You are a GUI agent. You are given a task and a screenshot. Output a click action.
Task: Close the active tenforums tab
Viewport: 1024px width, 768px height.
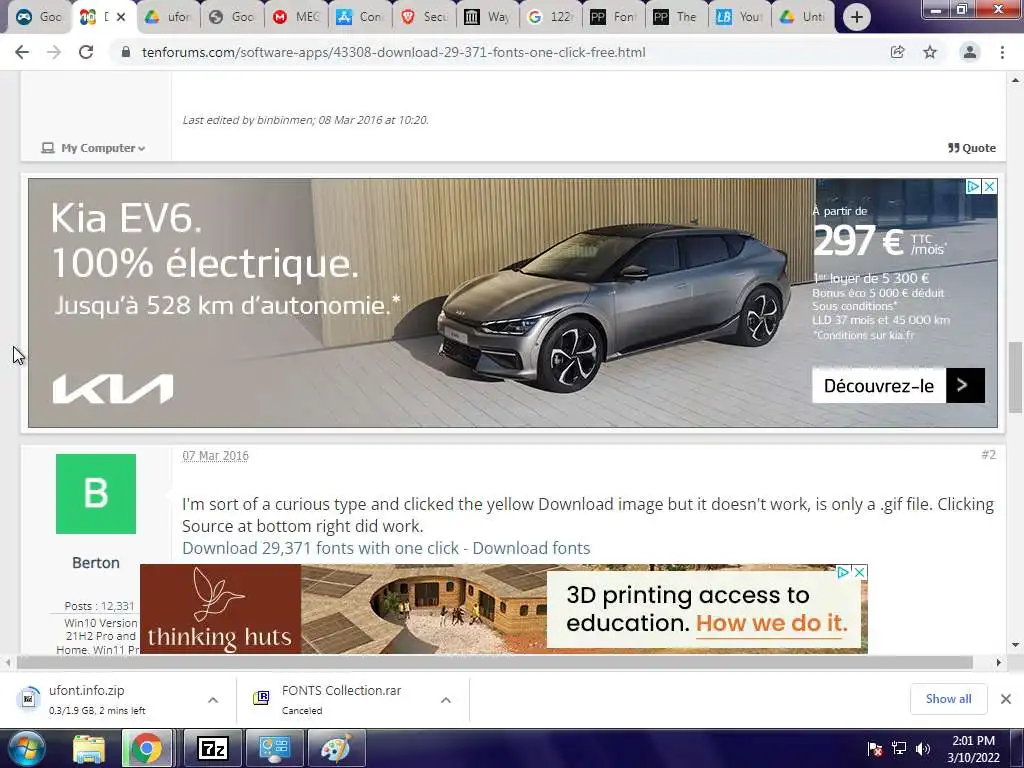click(121, 17)
